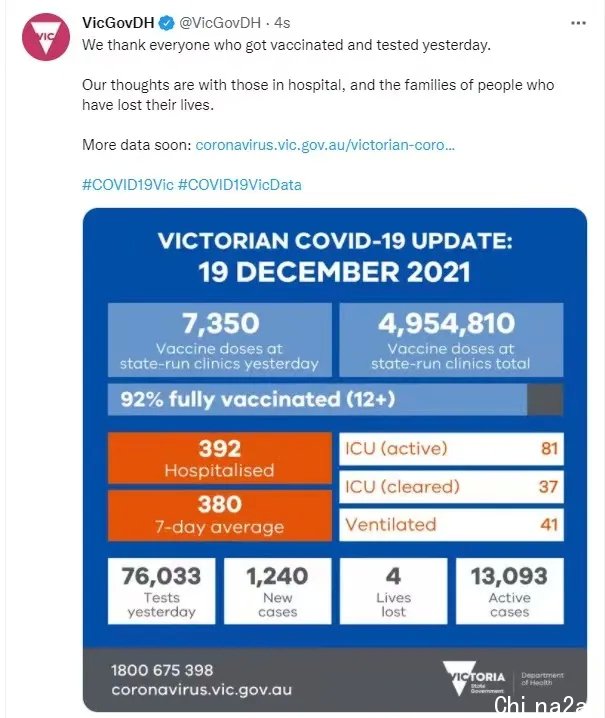Select the #COVID19Vic hashtag
The width and height of the screenshot is (605, 718).
pyautogui.click(x=128, y=185)
